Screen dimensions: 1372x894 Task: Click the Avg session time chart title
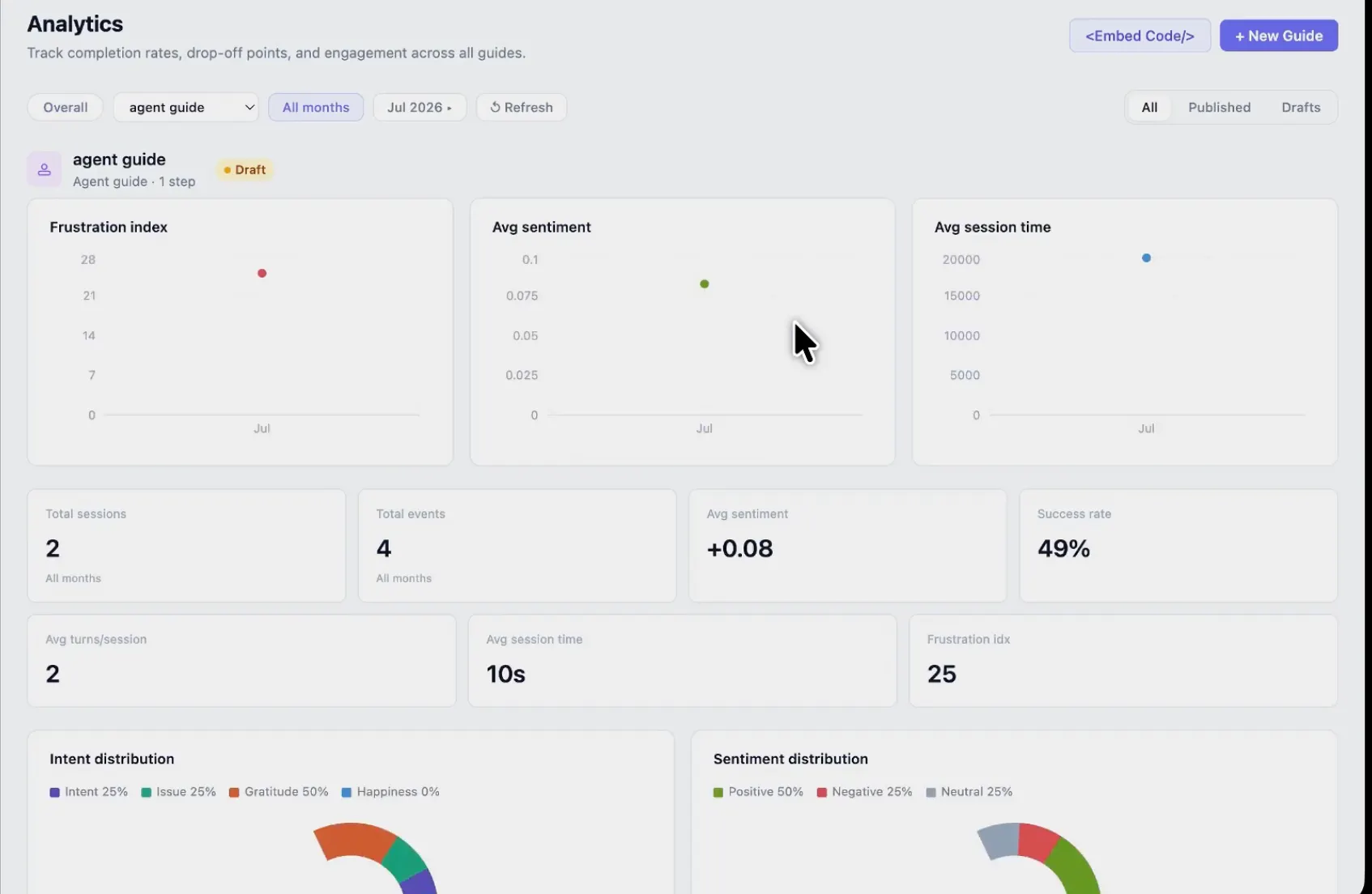click(x=993, y=228)
